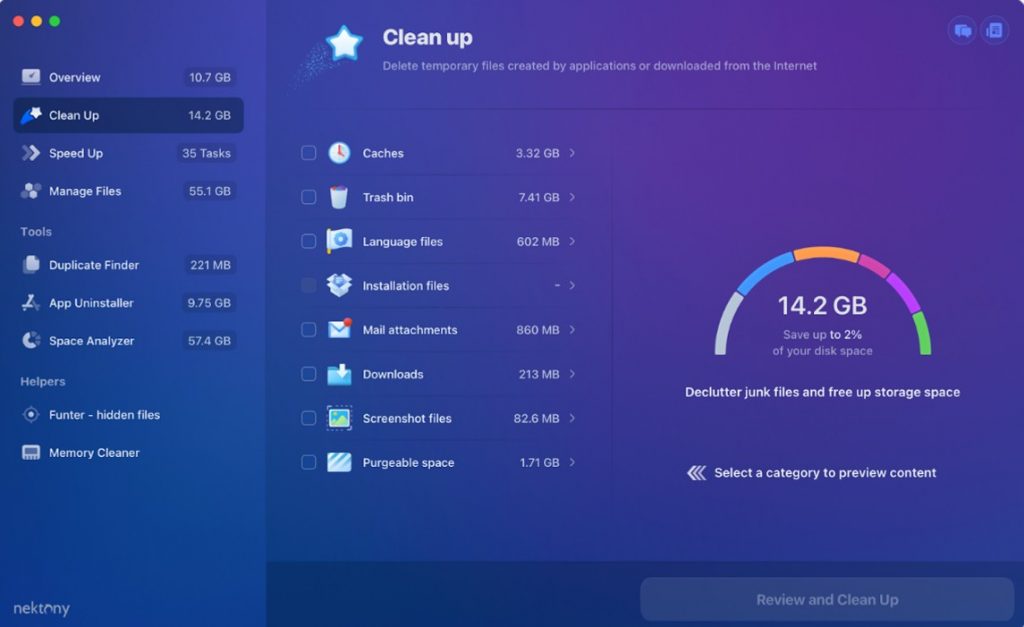Open Manage Files from the sidebar
This screenshot has width=1024, height=627.
(85, 190)
